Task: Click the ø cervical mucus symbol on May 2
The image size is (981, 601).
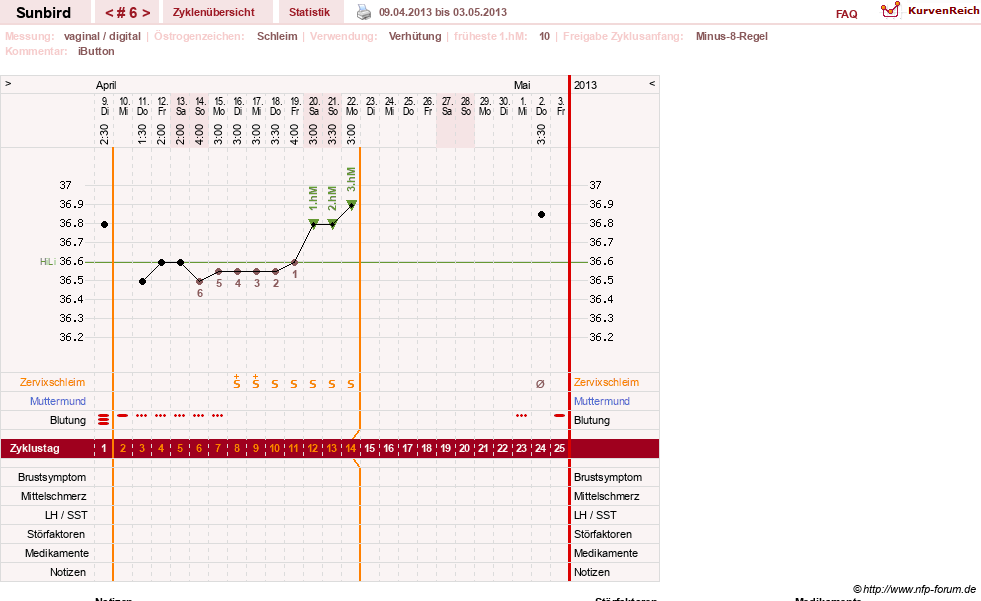Action: (541, 384)
